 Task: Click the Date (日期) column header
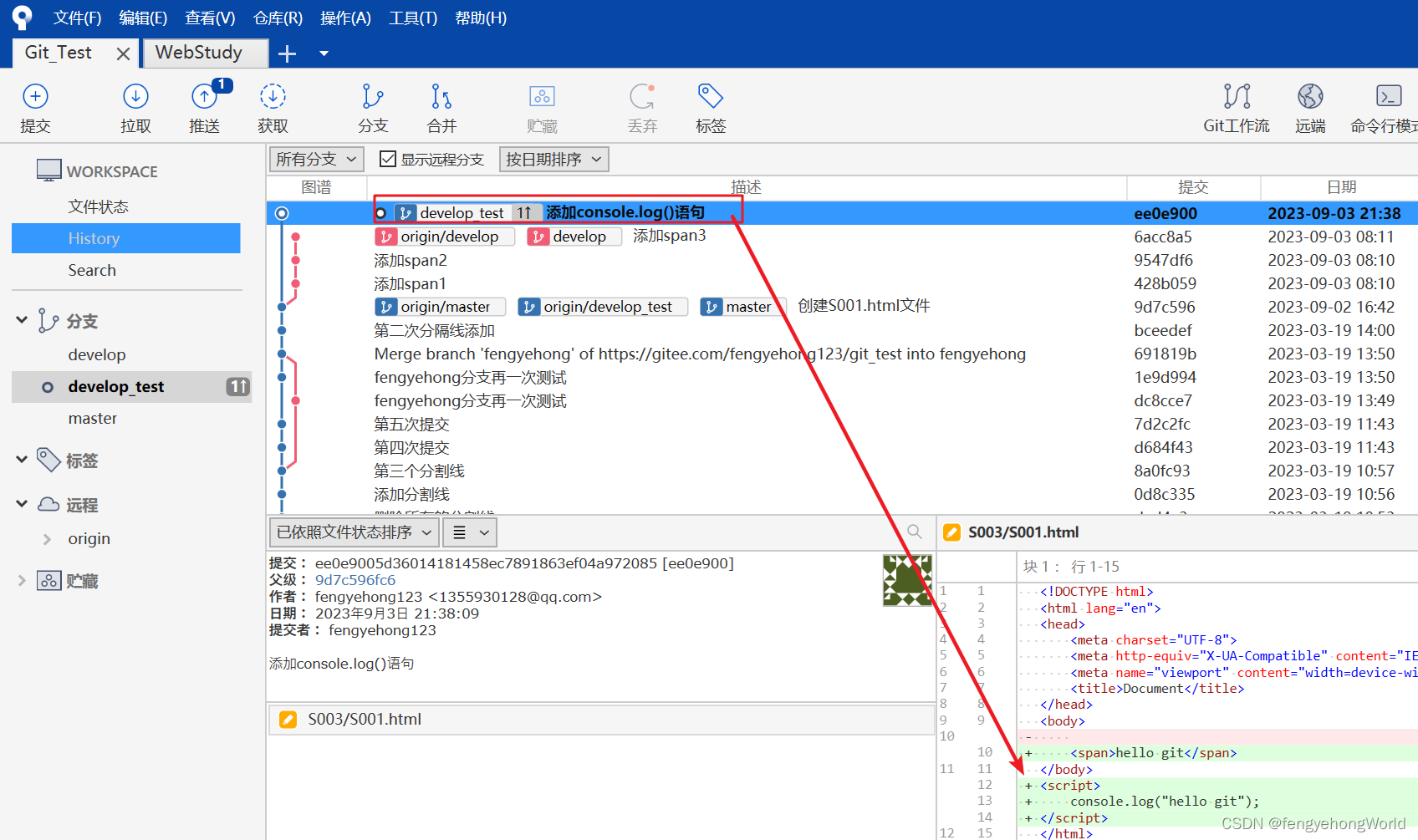point(1341,187)
